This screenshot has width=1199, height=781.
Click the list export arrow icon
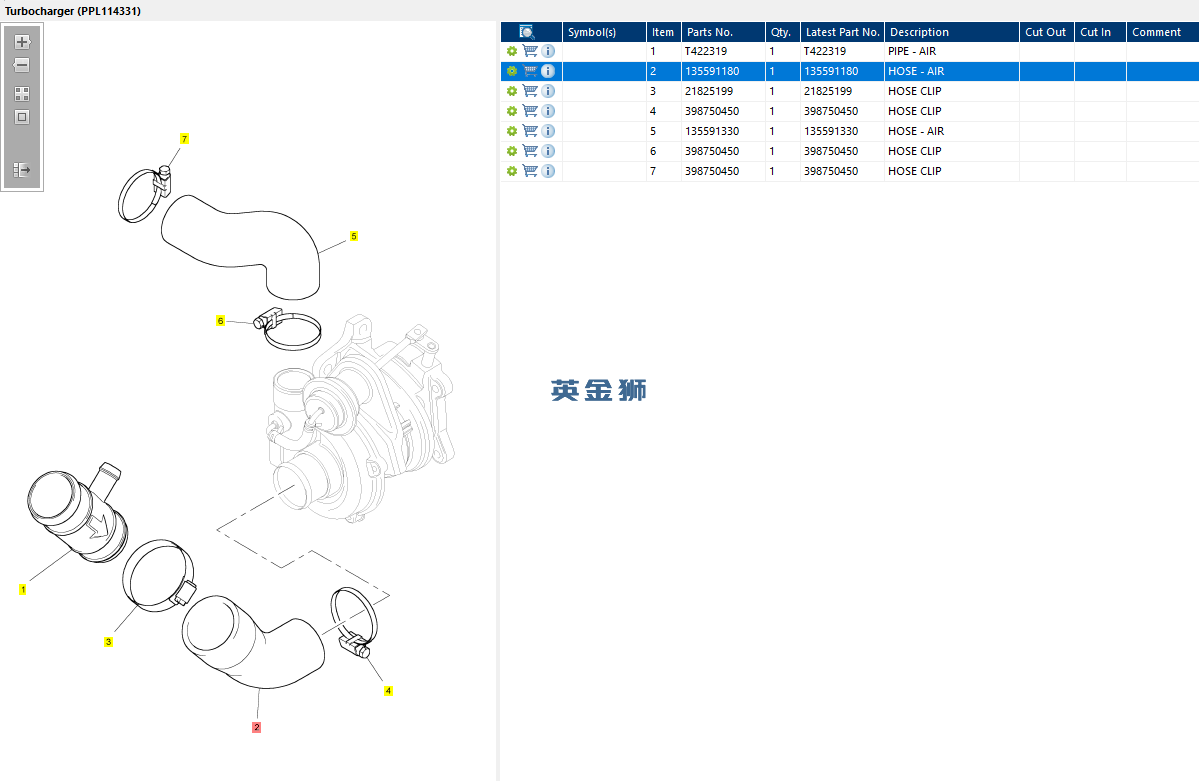pyautogui.click(x=22, y=170)
